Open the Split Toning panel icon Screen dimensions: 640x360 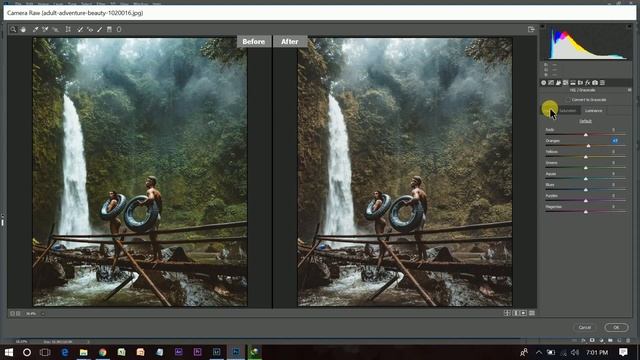[x=573, y=83]
